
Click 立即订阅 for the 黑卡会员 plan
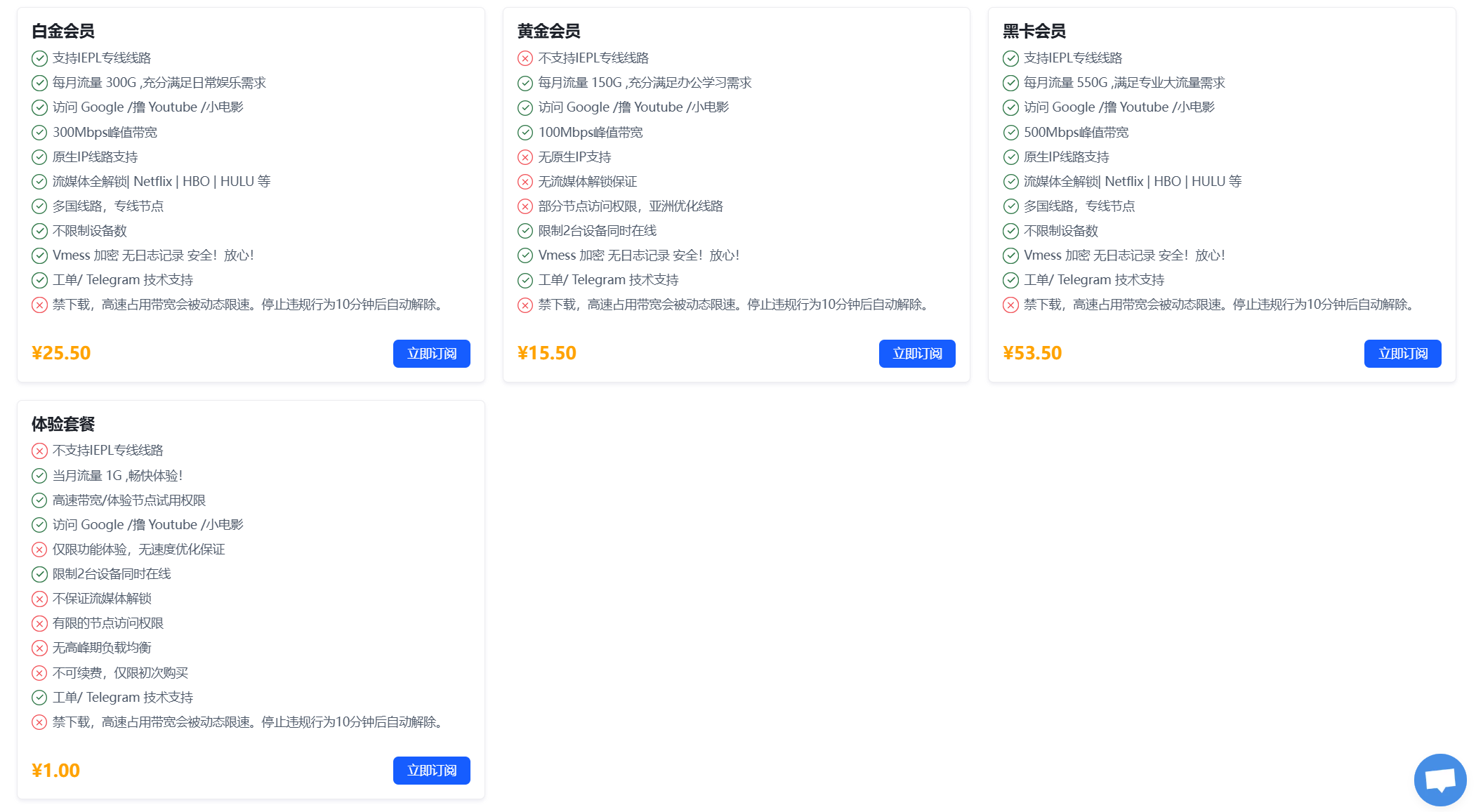[x=1402, y=354]
